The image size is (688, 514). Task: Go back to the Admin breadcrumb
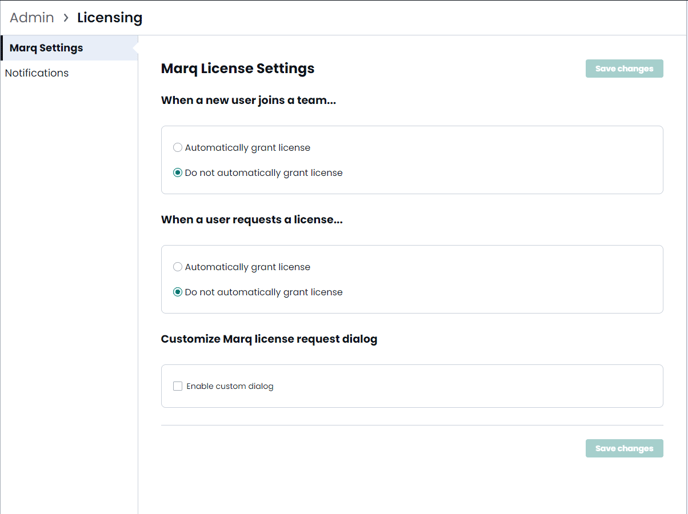tap(32, 18)
